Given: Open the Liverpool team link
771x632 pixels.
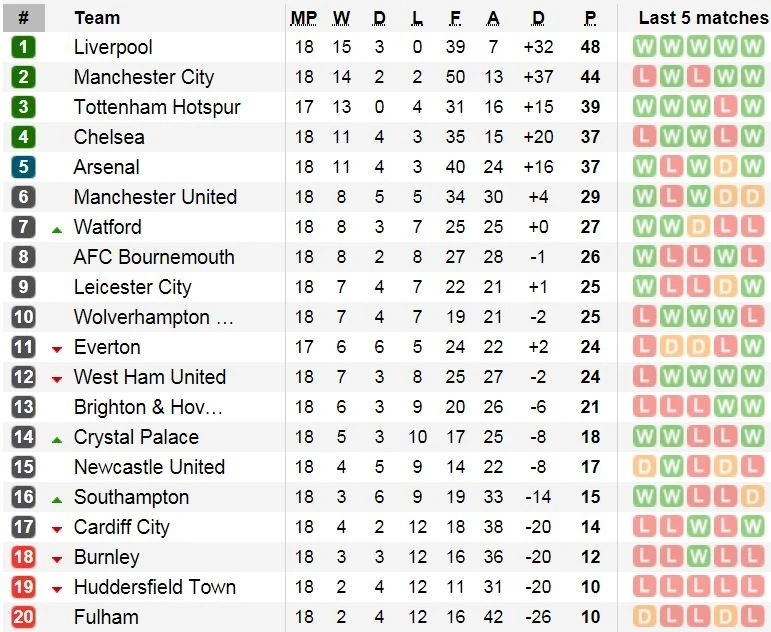Looking at the screenshot, I should (113, 47).
